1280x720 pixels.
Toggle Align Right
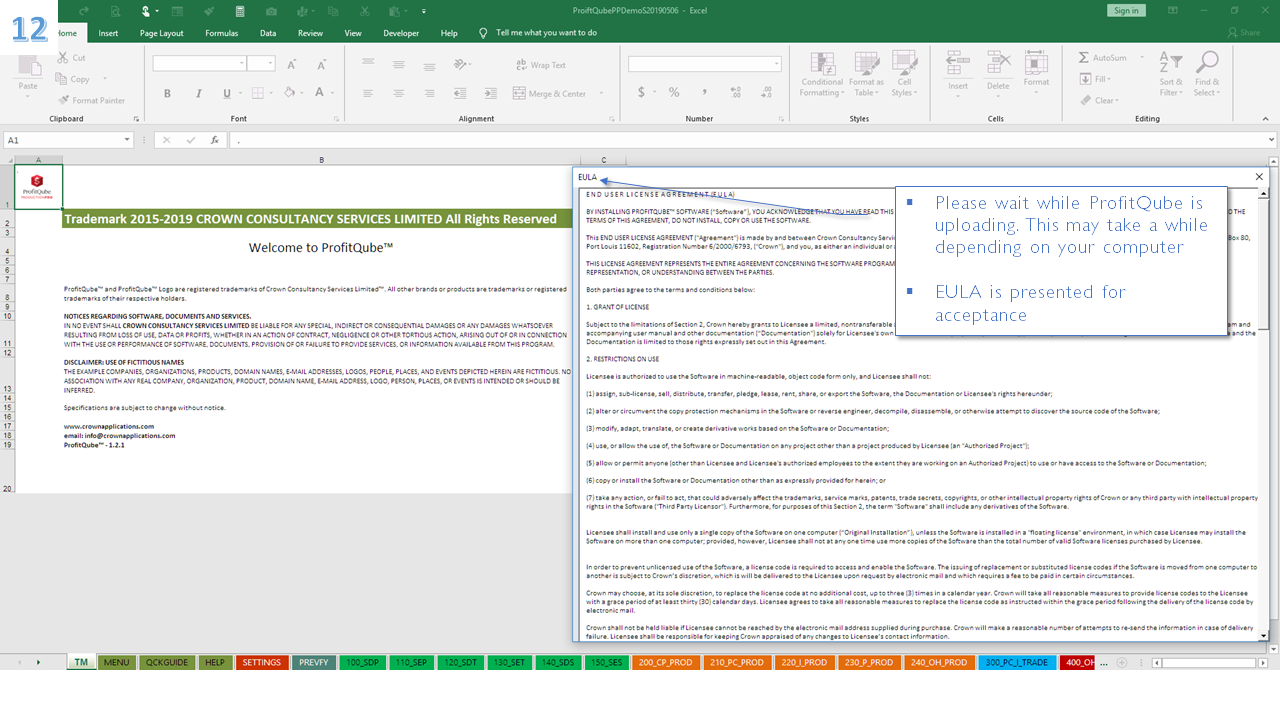(x=428, y=93)
